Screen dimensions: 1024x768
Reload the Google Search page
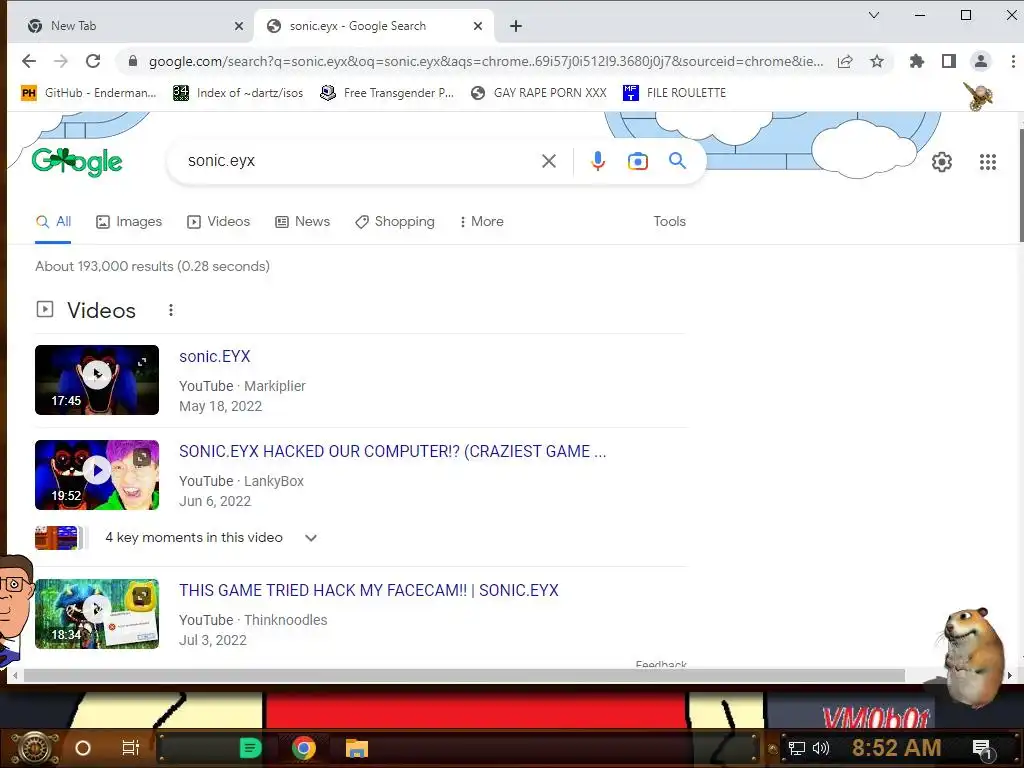93,61
